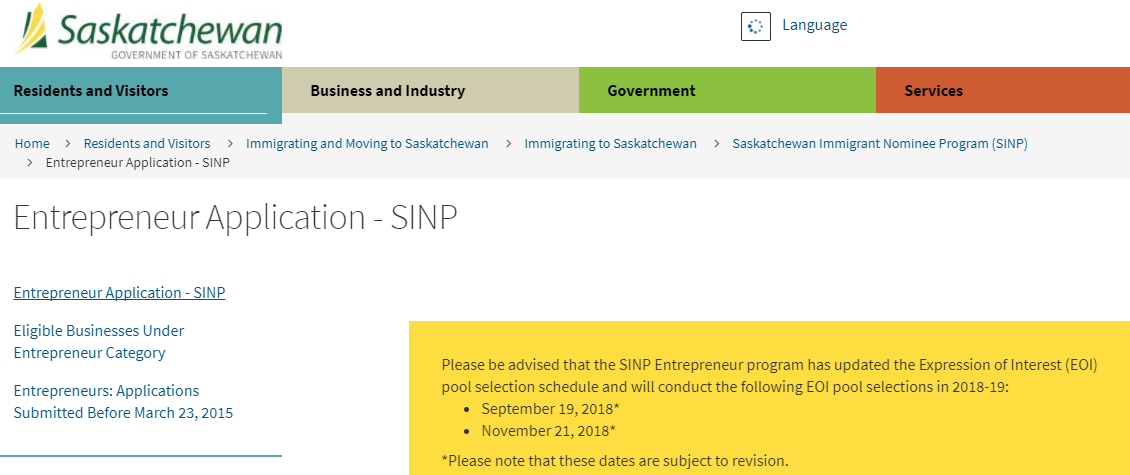Image resolution: width=1130 pixels, height=475 pixels.
Task: Click breadcrumb chevron after Home
Action: point(67,143)
